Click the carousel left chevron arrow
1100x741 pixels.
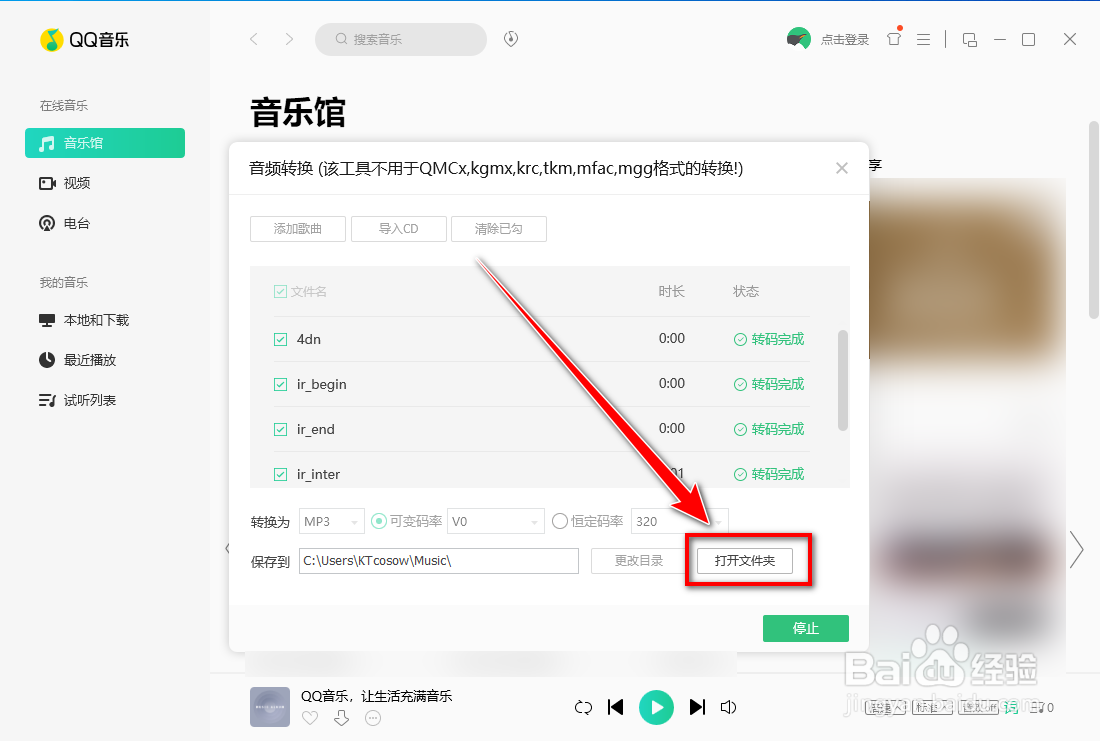point(227,549)
